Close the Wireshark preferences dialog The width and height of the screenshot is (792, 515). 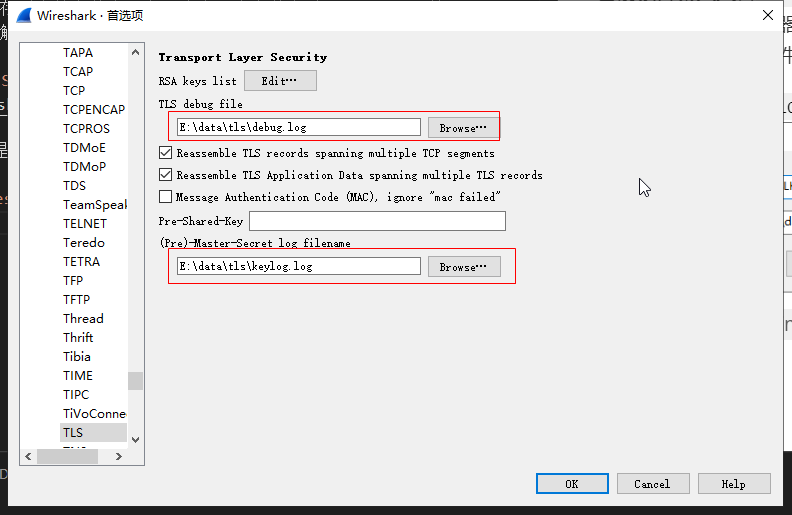point(767,15)
